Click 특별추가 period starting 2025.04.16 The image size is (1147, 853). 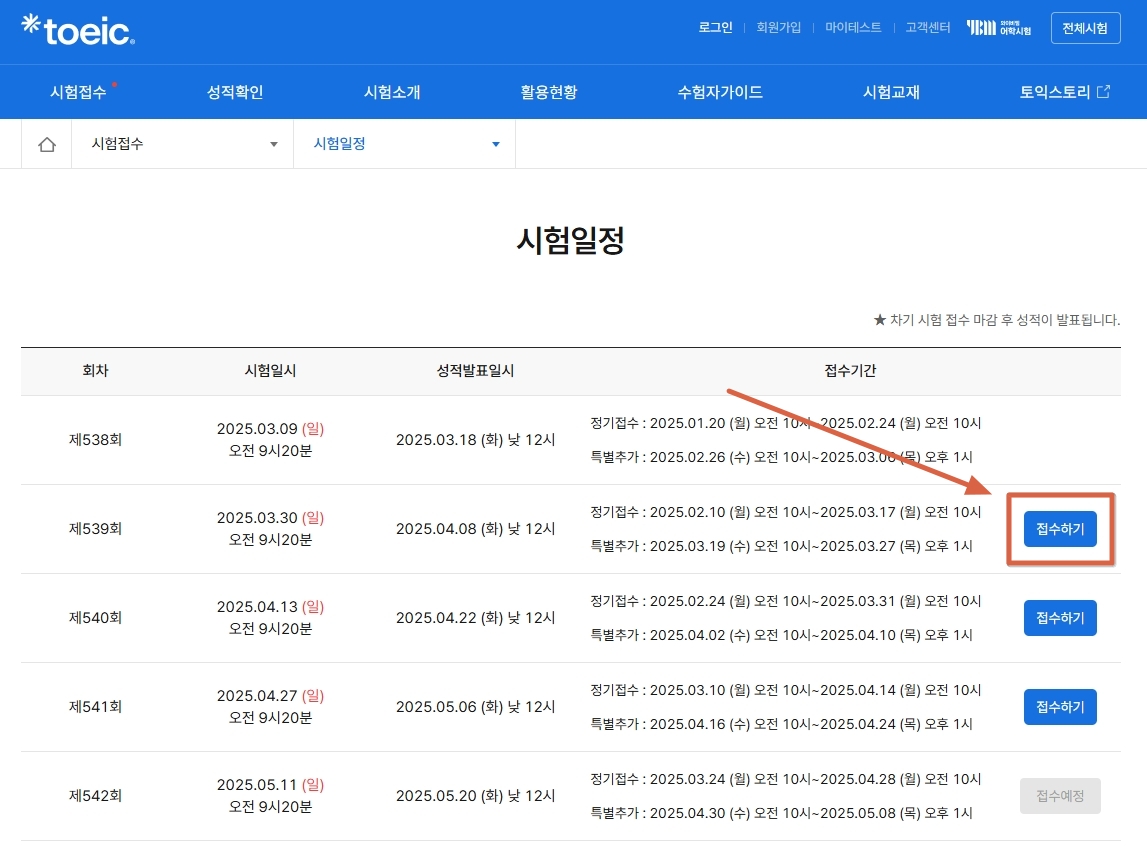coord(781,724)
